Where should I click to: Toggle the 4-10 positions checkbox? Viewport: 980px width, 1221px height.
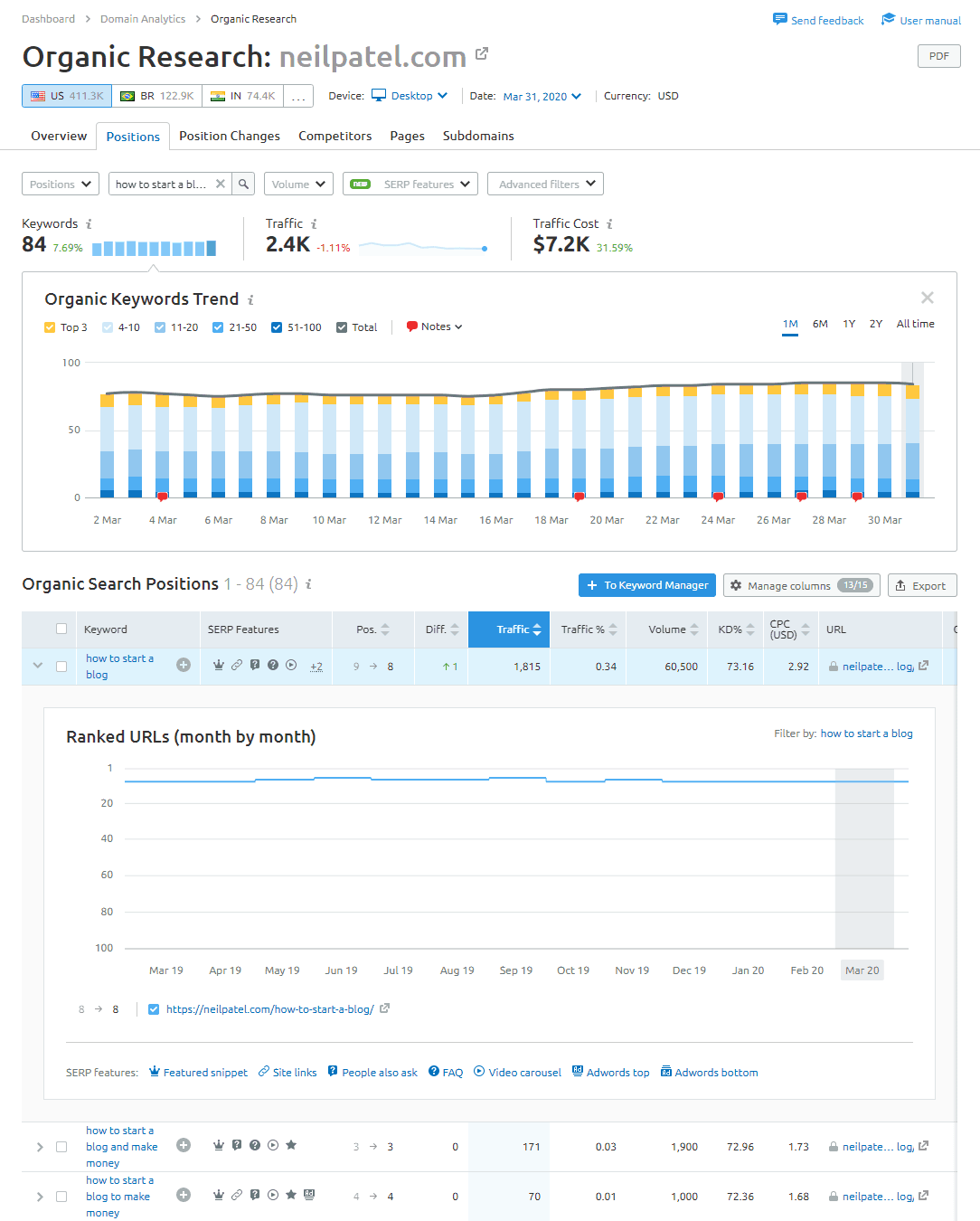pyautogui.click(x=108, y=327)
